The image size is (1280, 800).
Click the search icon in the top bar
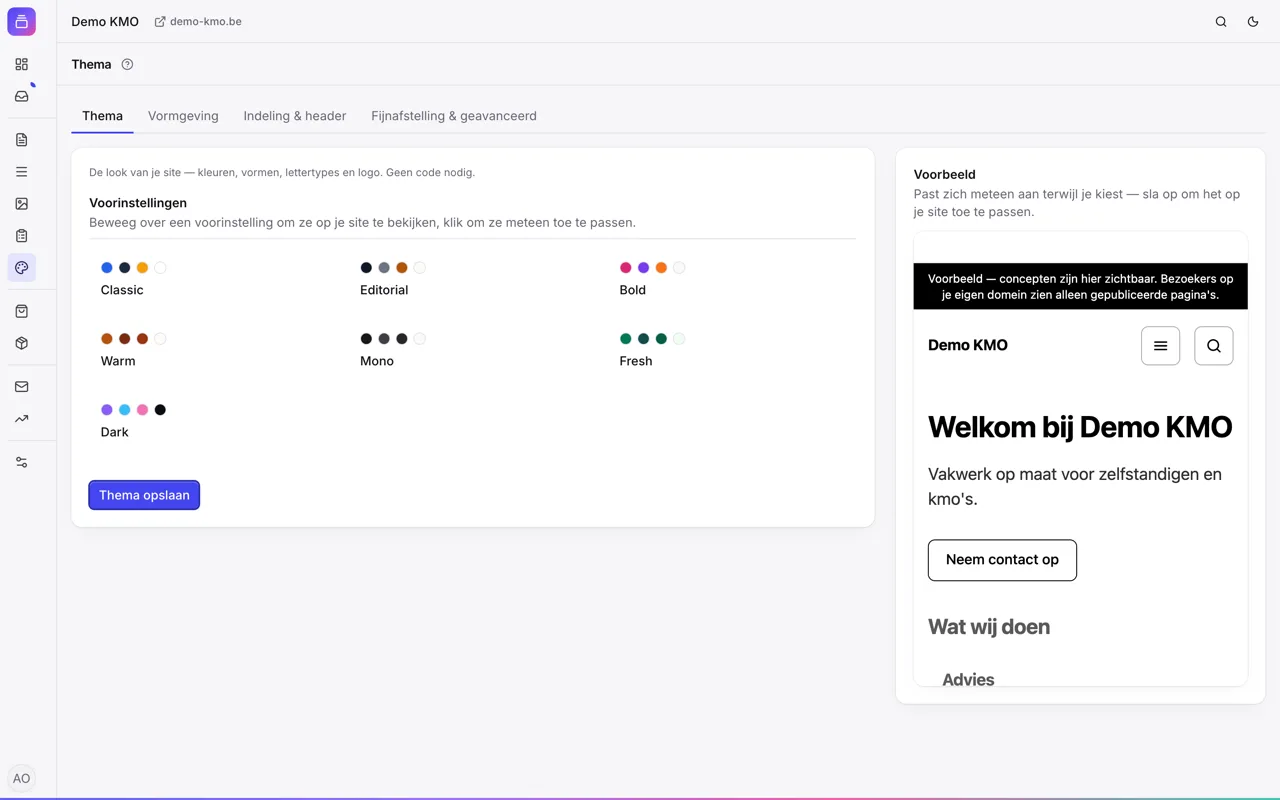pyautogui.click(x=1221, y=21)
